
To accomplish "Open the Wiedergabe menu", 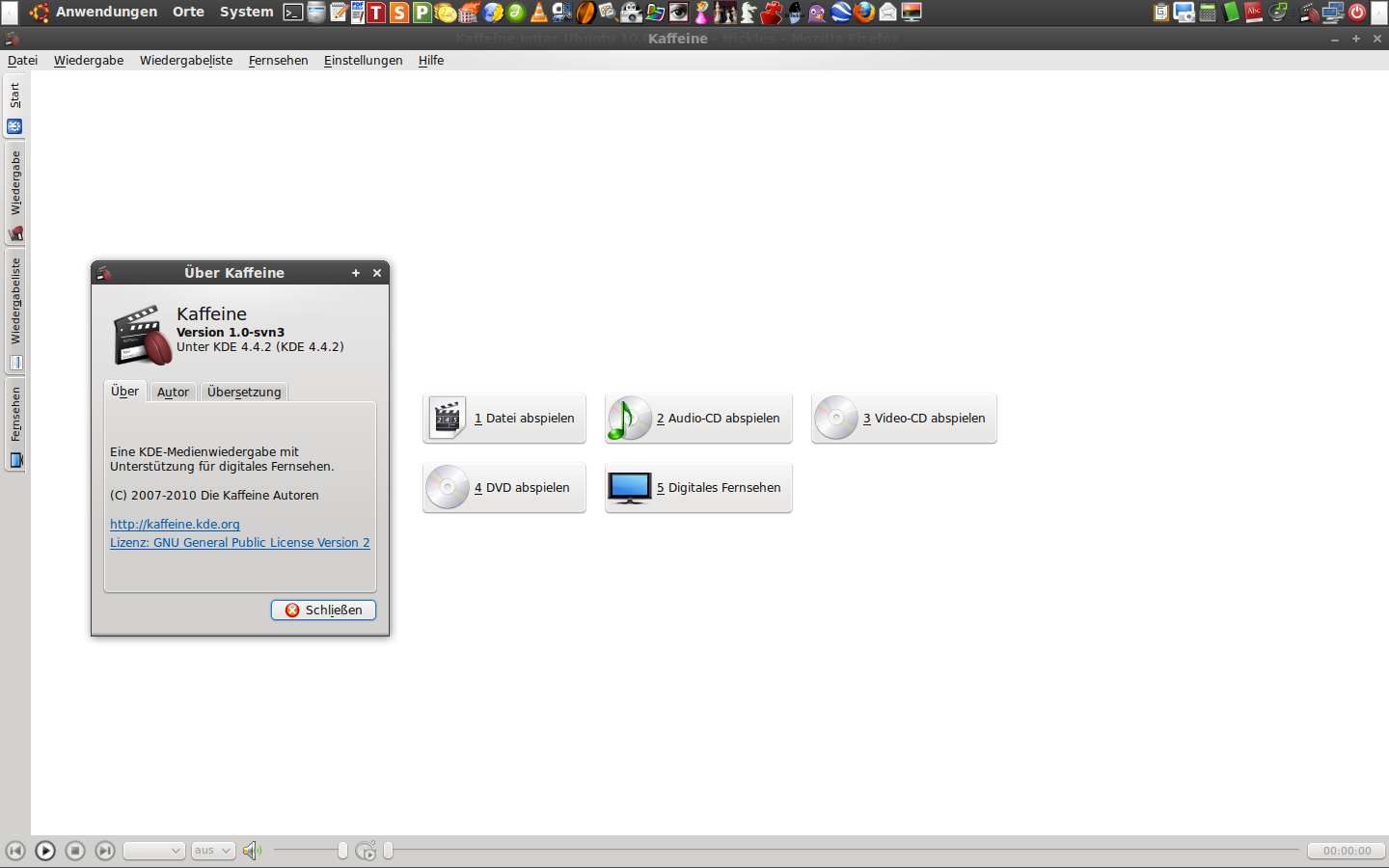I will pyautogui.click(x=89, y=60).
